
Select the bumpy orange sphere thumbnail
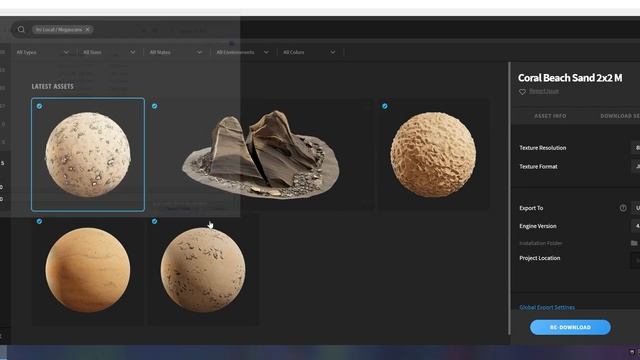pyautogui.click(x=433, y=154)
